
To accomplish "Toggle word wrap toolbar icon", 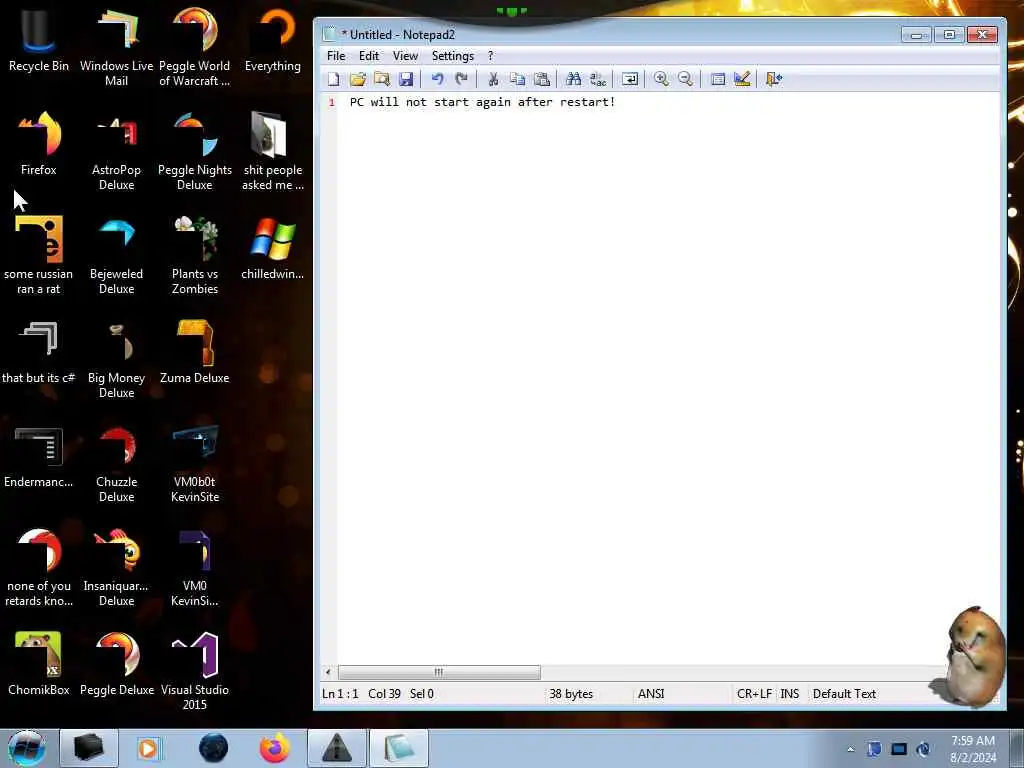I will pos(630,80).
